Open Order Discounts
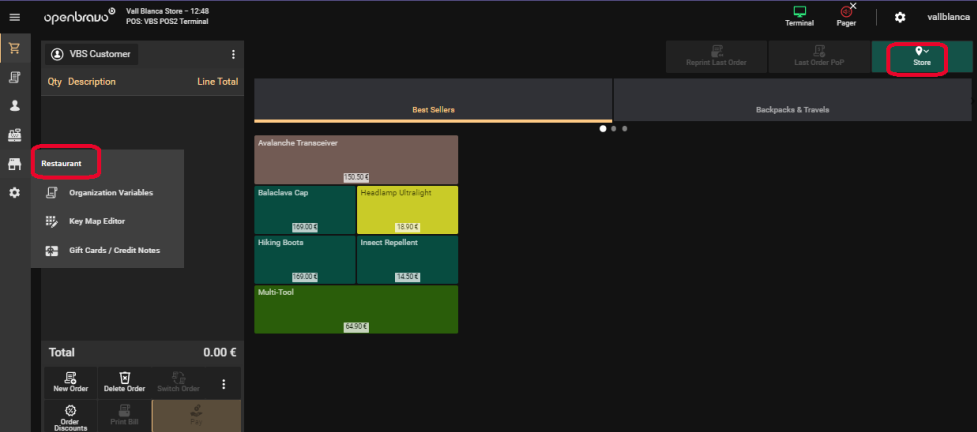 coord(70,417)
